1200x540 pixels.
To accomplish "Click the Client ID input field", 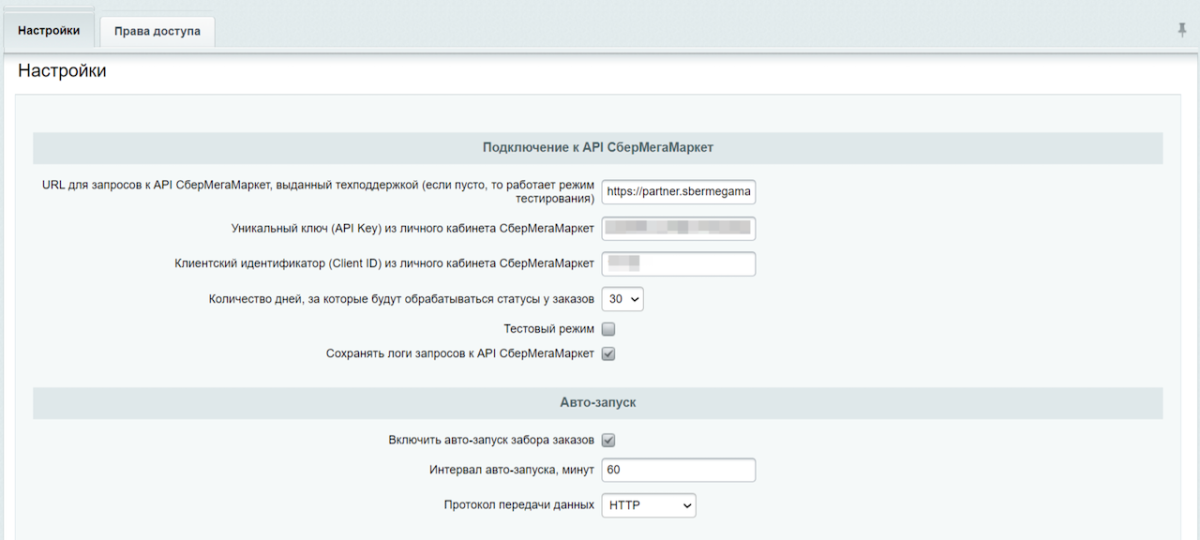I will pos(678,263).
